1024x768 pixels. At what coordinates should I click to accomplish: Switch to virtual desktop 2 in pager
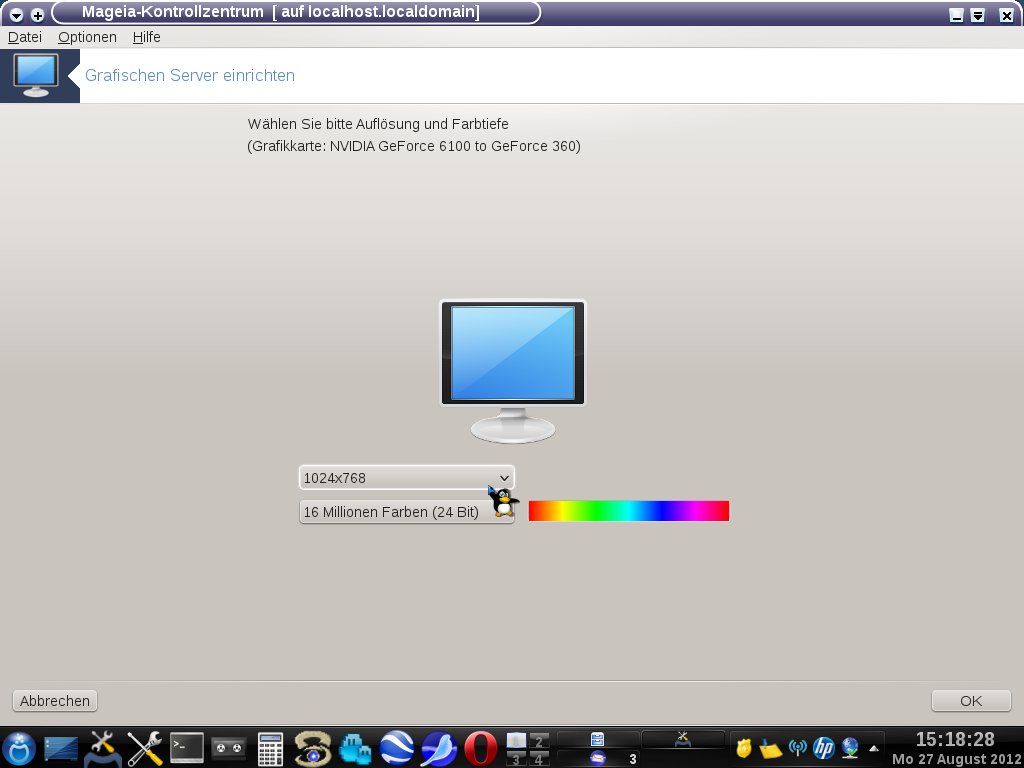(x=539, y=741)
